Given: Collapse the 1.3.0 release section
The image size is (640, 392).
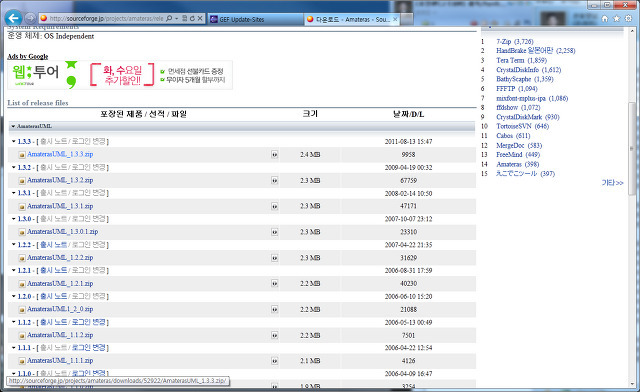Looking at the screenshot, I should point(13,219).
